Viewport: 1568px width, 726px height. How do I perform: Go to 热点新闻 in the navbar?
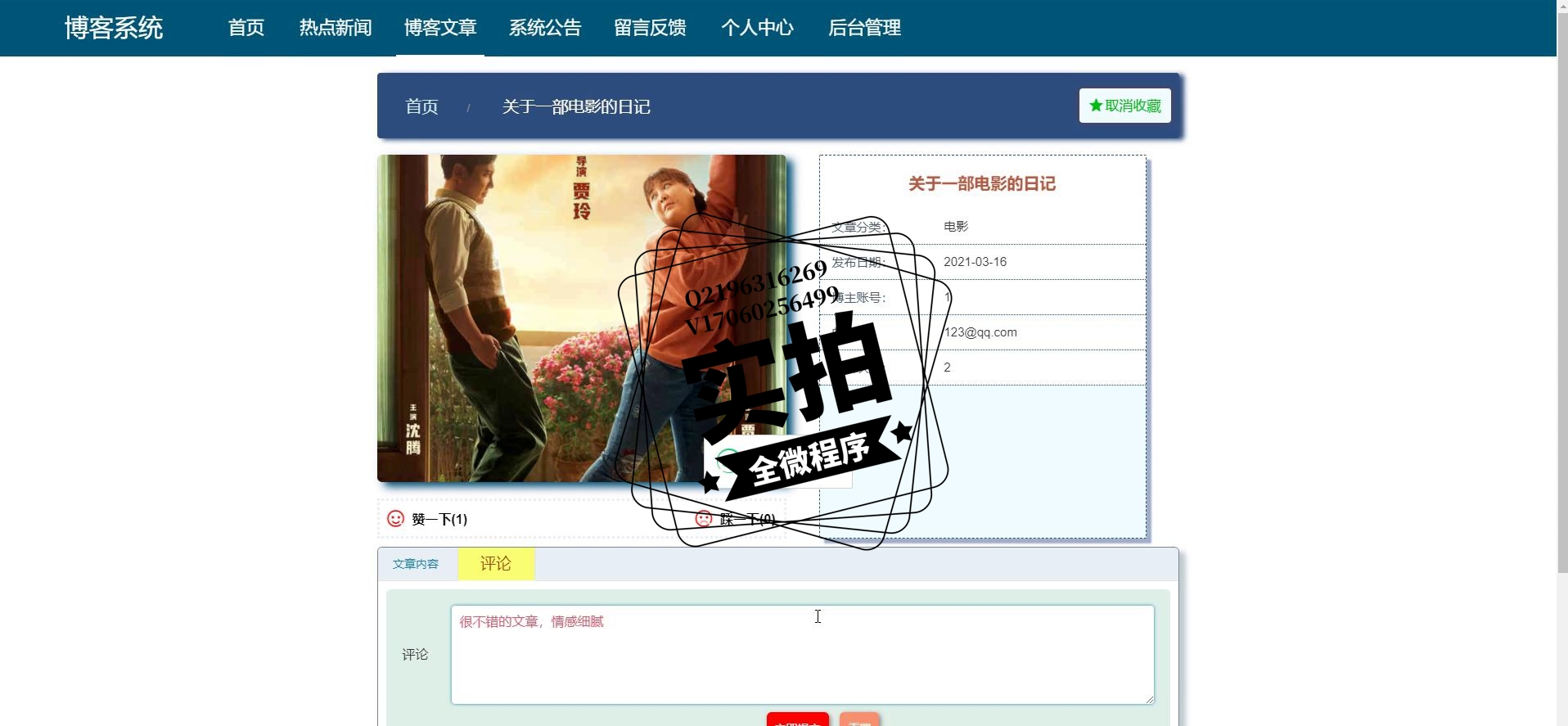tap(336, 28)
